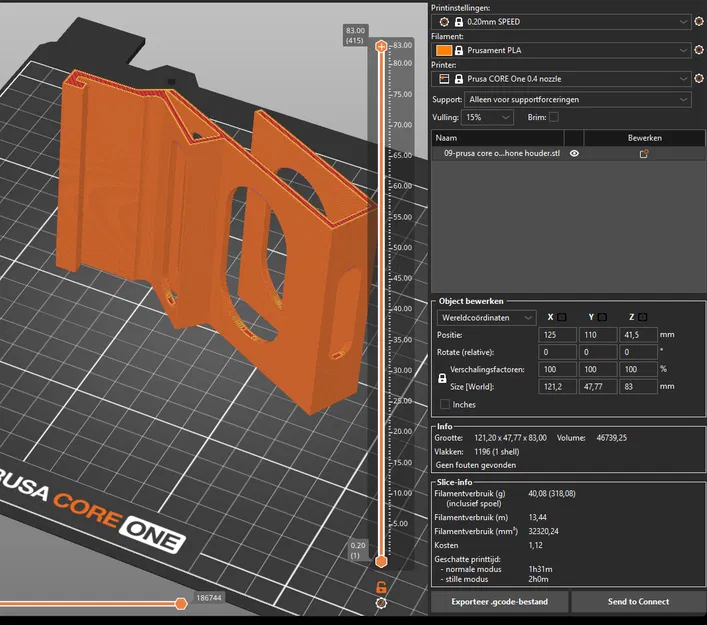Click the Positie Y field showing 110
The image size is (707, 625).
click(598, 335)
